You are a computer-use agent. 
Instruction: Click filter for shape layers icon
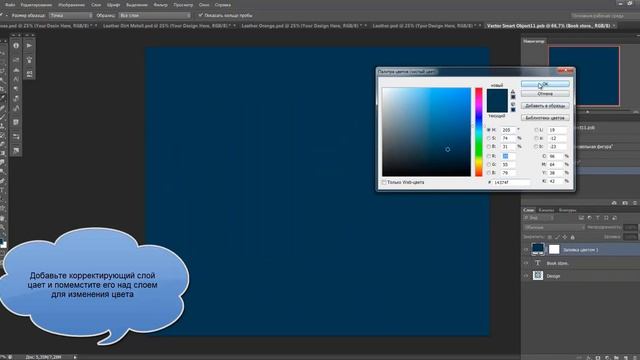pyautogui.click(x=606, y=218)
